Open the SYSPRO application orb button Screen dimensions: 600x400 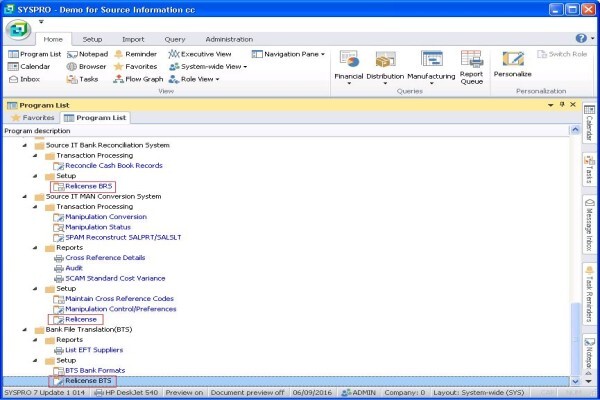point(19,29)
